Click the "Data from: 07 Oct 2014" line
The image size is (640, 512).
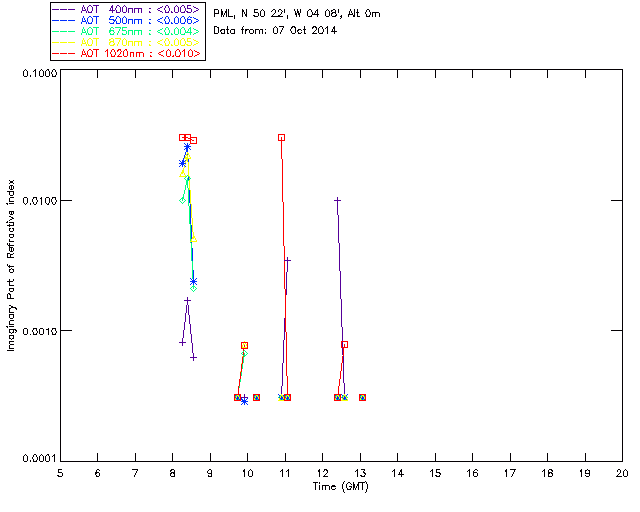[275, 31]
